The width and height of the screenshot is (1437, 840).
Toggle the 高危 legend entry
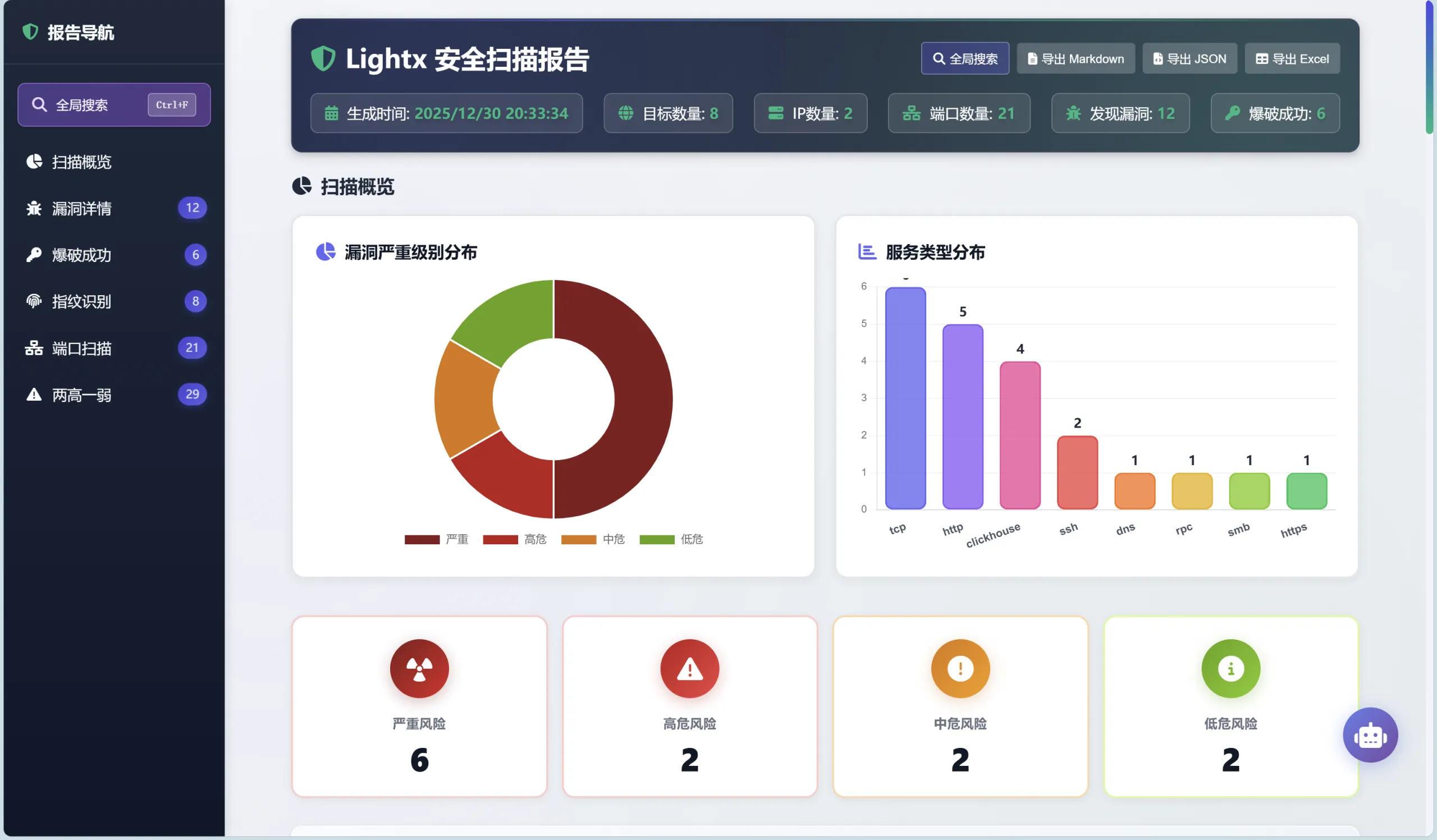pos(515,539)
